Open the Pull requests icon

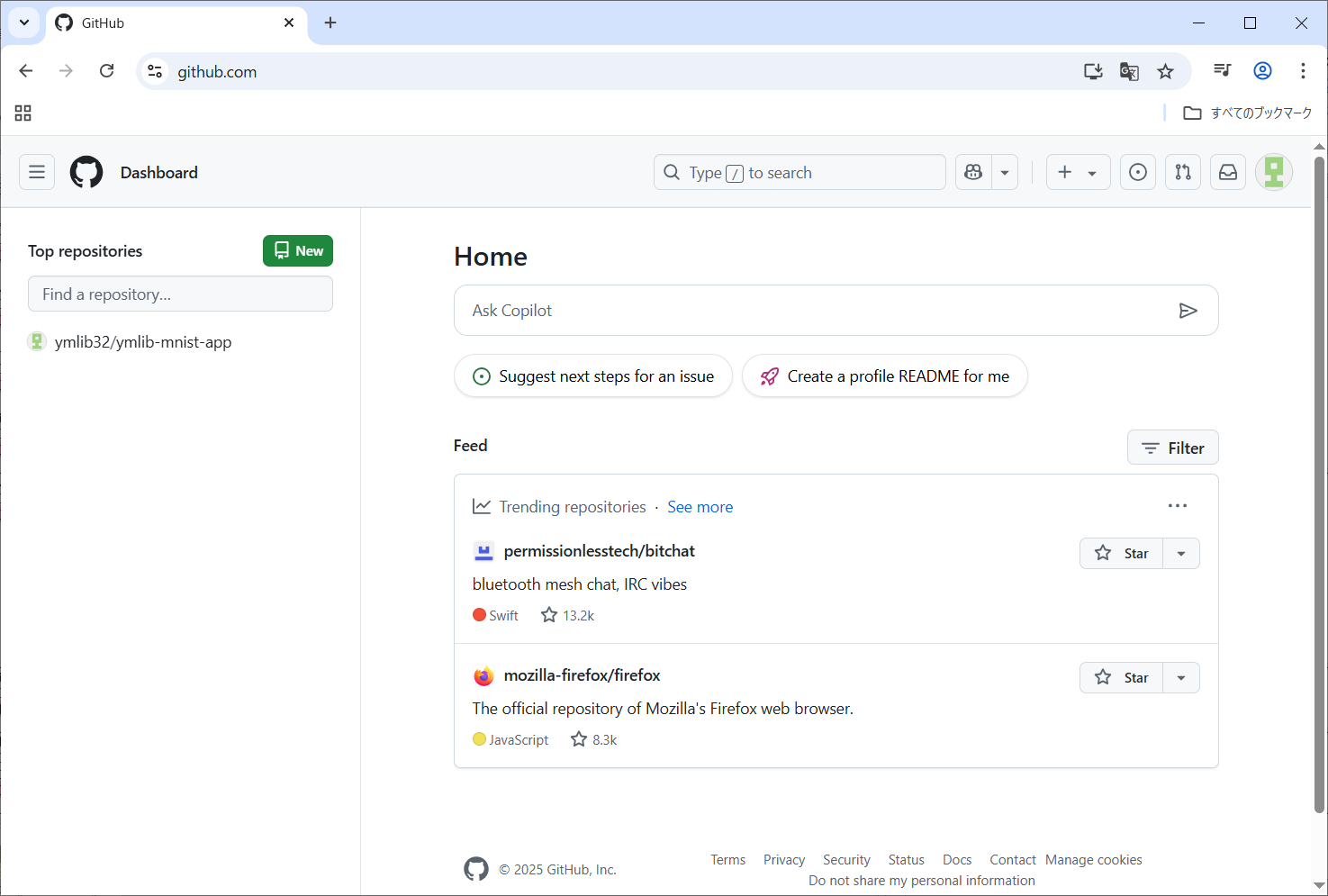click(x=1183, y=172)
